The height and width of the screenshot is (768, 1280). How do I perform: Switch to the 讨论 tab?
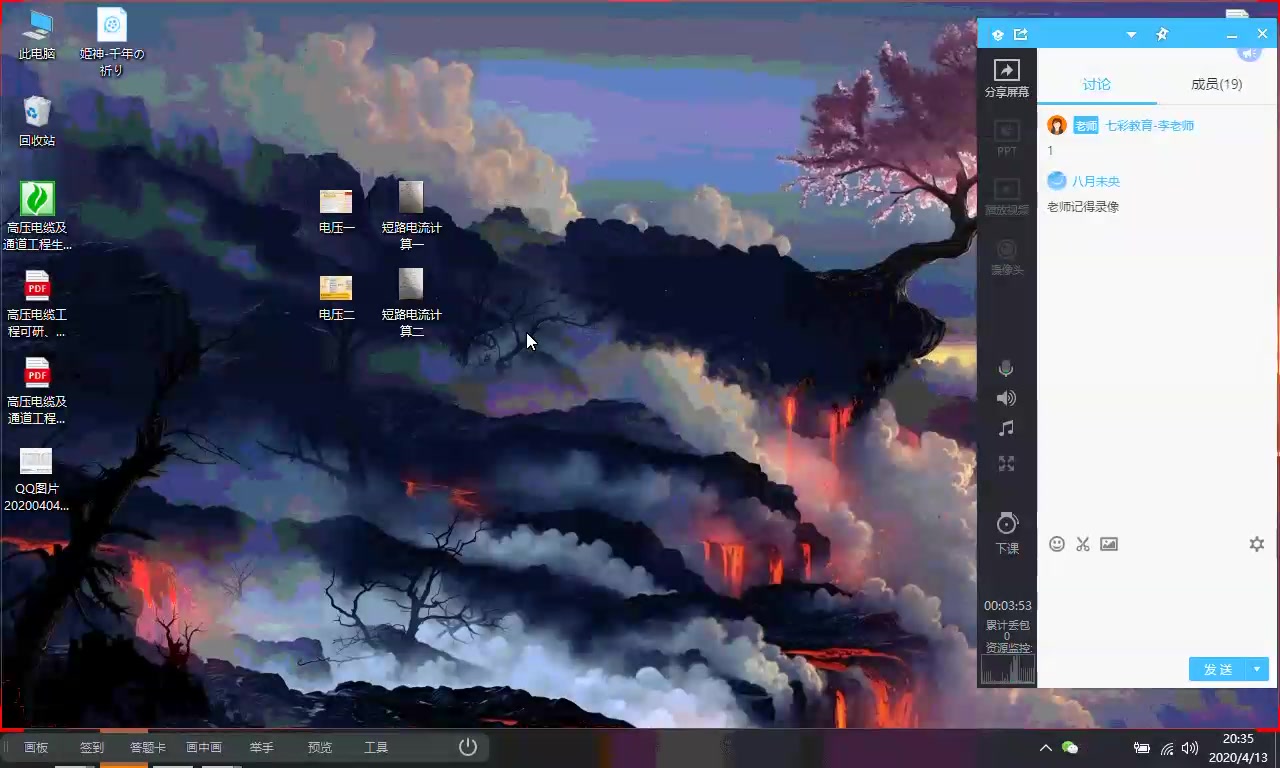pos(1096,84)
